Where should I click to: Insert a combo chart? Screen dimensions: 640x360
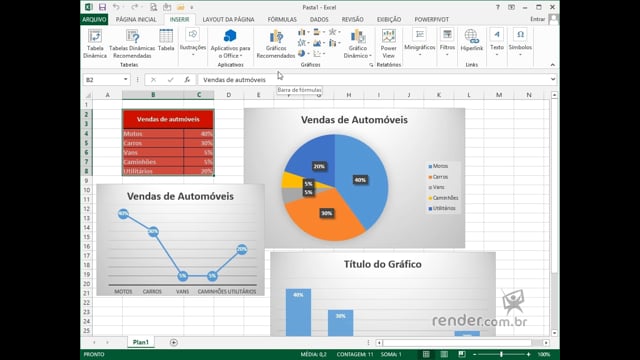pos(334,43)
